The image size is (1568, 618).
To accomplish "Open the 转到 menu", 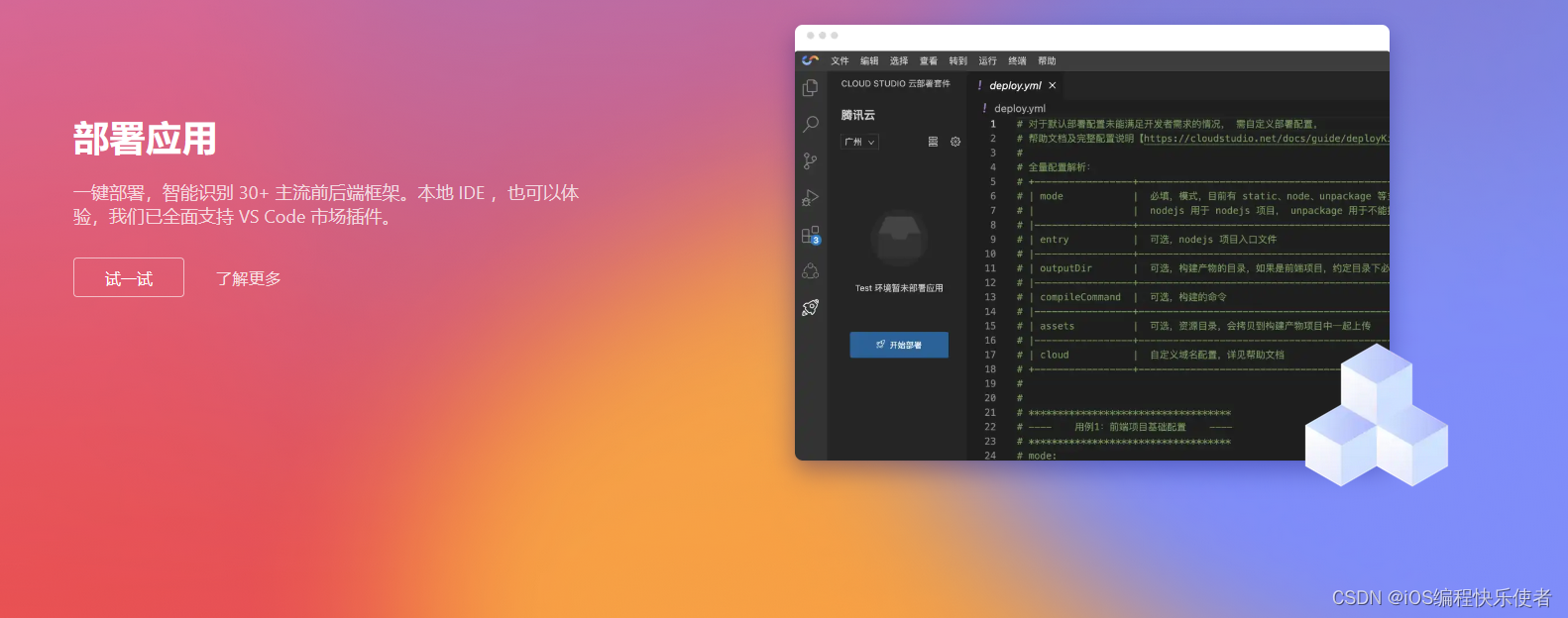I will [x=958, y=60].
